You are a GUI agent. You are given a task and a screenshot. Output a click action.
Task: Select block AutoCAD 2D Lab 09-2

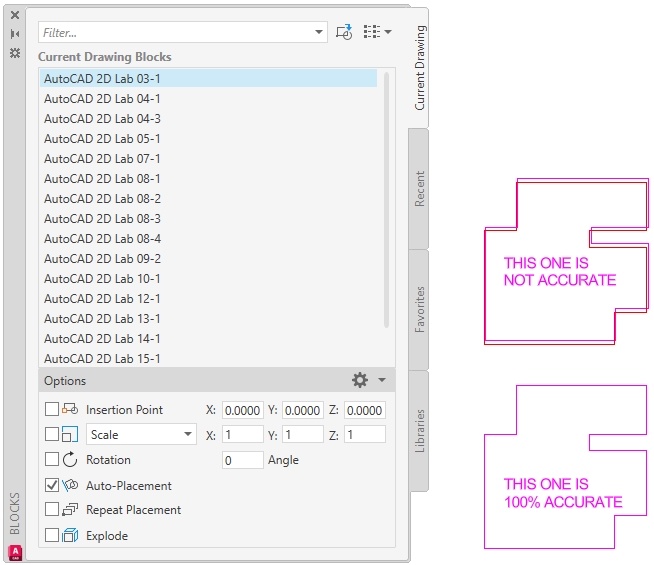click(x=208, y=259)
